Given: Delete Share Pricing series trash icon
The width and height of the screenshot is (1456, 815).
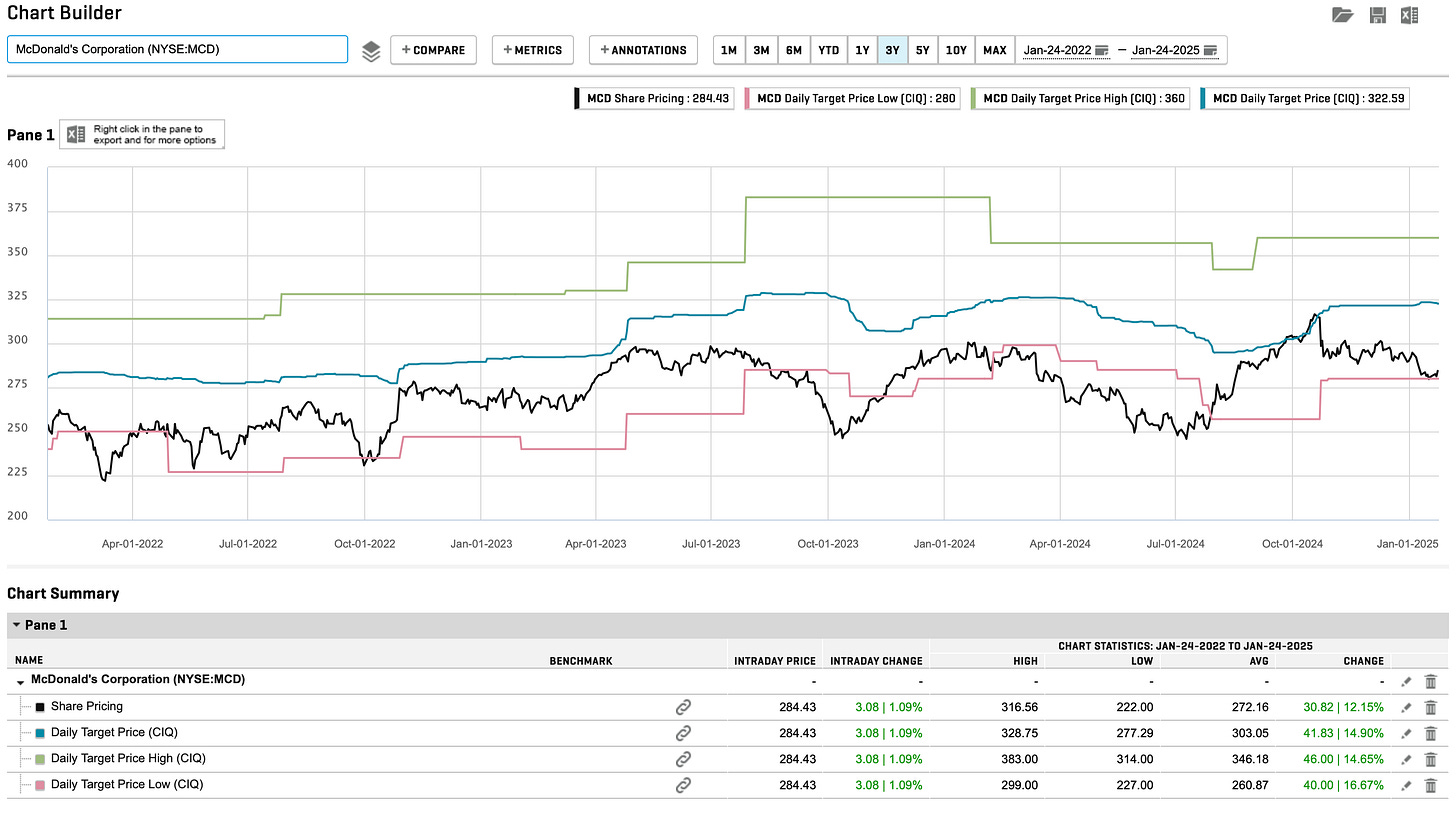Looking at the screenshot, I should tap(1431, 707).
